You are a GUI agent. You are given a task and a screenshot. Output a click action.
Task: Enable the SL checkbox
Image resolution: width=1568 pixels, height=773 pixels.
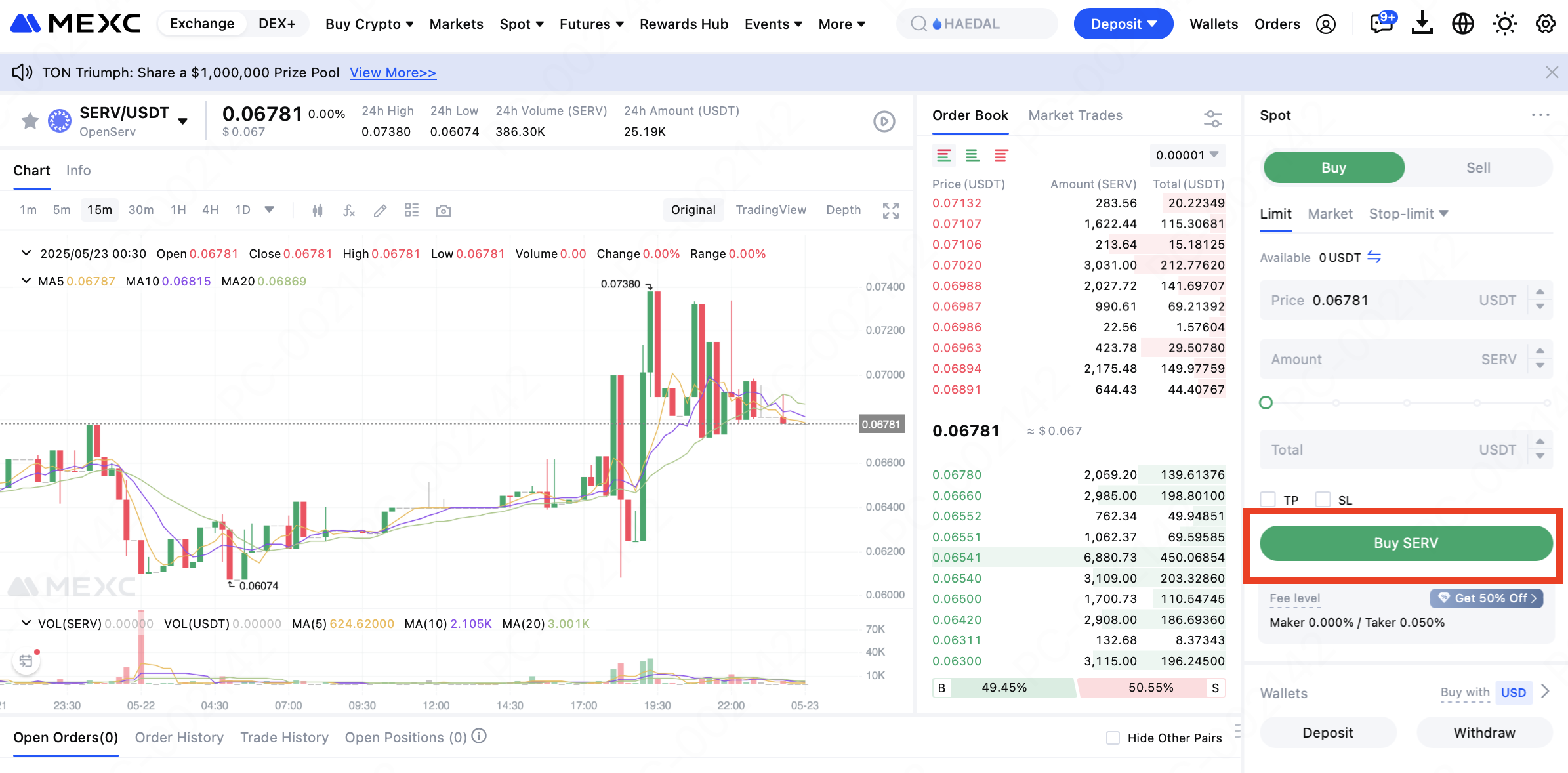(x=1323, y=500)
